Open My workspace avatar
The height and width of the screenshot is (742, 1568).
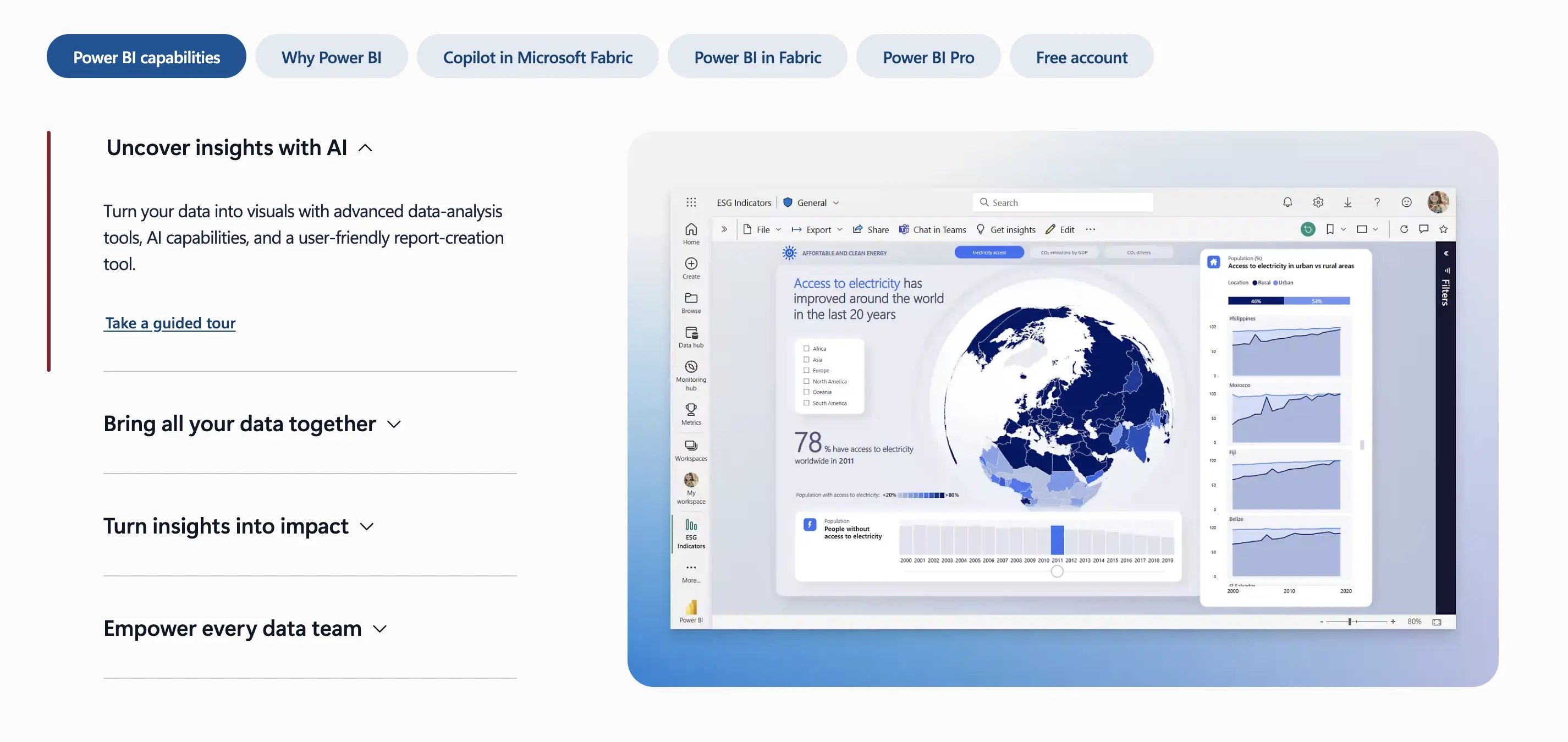pos(691,480)
